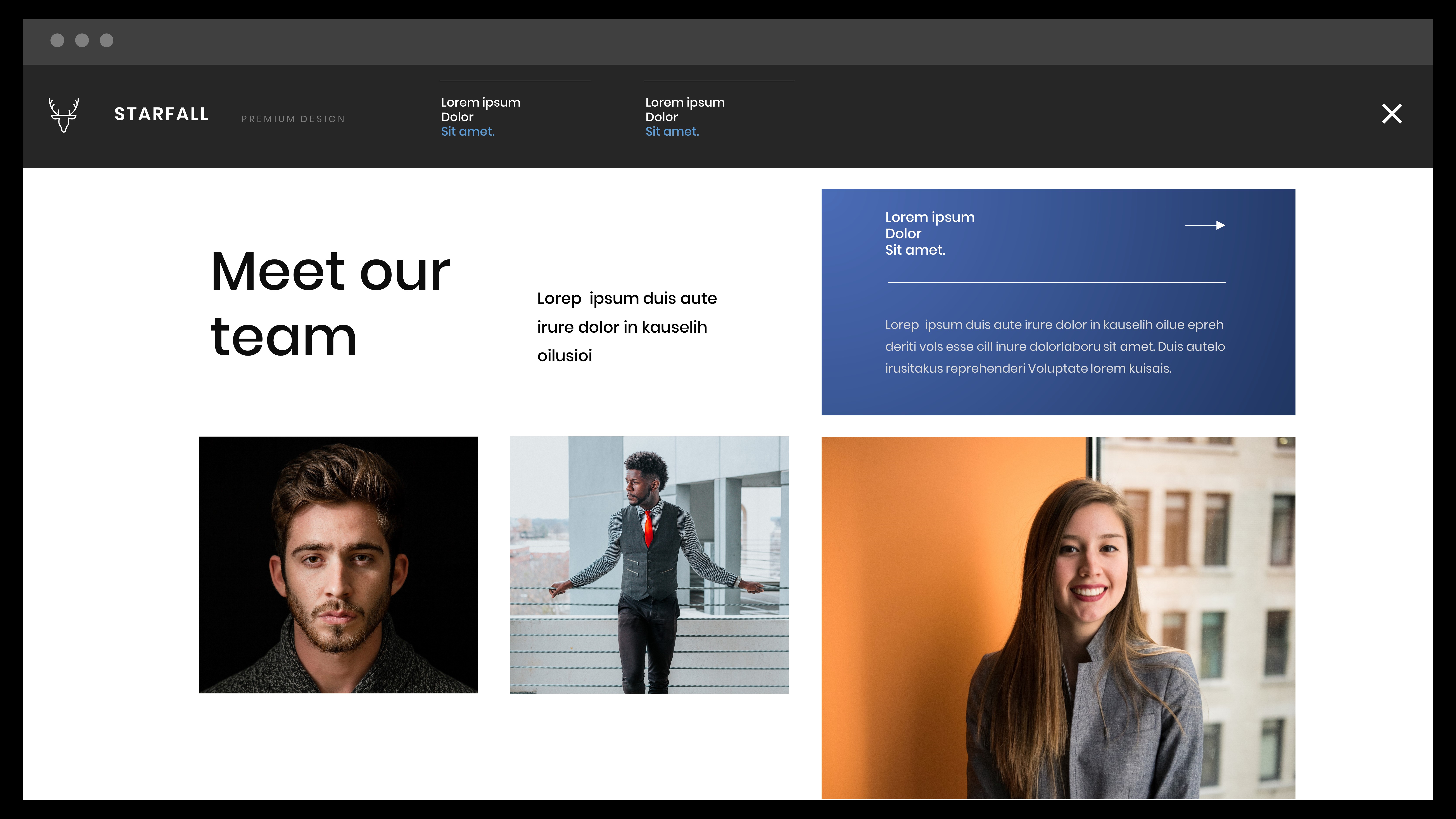The image size is (1456, 819).
Task: Click the STARFALL brand name
Action: click(162, 114)
